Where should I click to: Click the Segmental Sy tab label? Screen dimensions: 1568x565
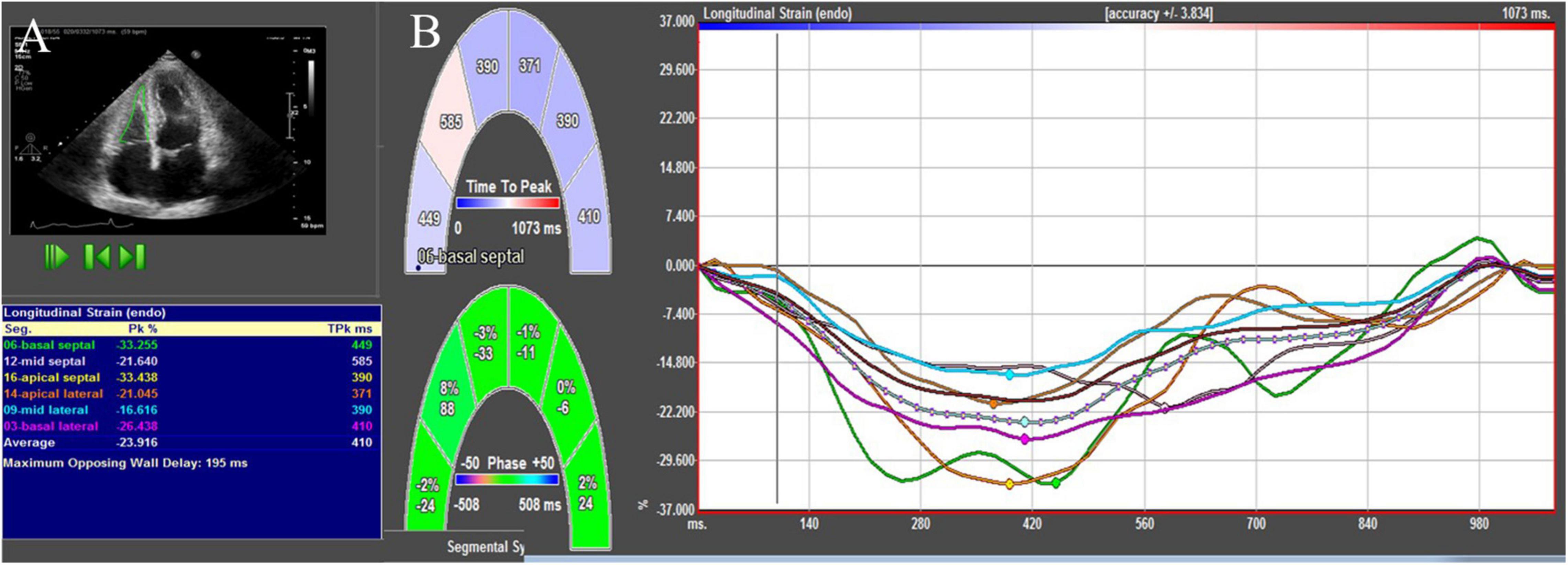tap(485, 547)
